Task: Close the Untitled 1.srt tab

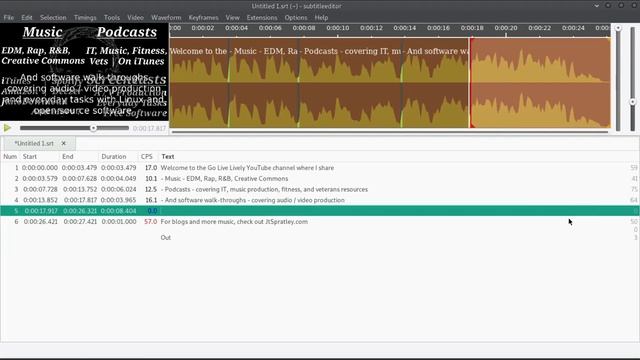Action: [x=64, y=143]
